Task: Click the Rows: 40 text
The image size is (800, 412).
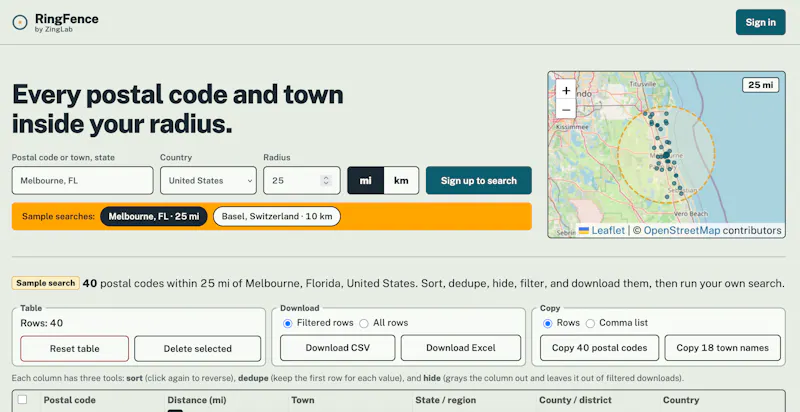Action: click(42, 323)
